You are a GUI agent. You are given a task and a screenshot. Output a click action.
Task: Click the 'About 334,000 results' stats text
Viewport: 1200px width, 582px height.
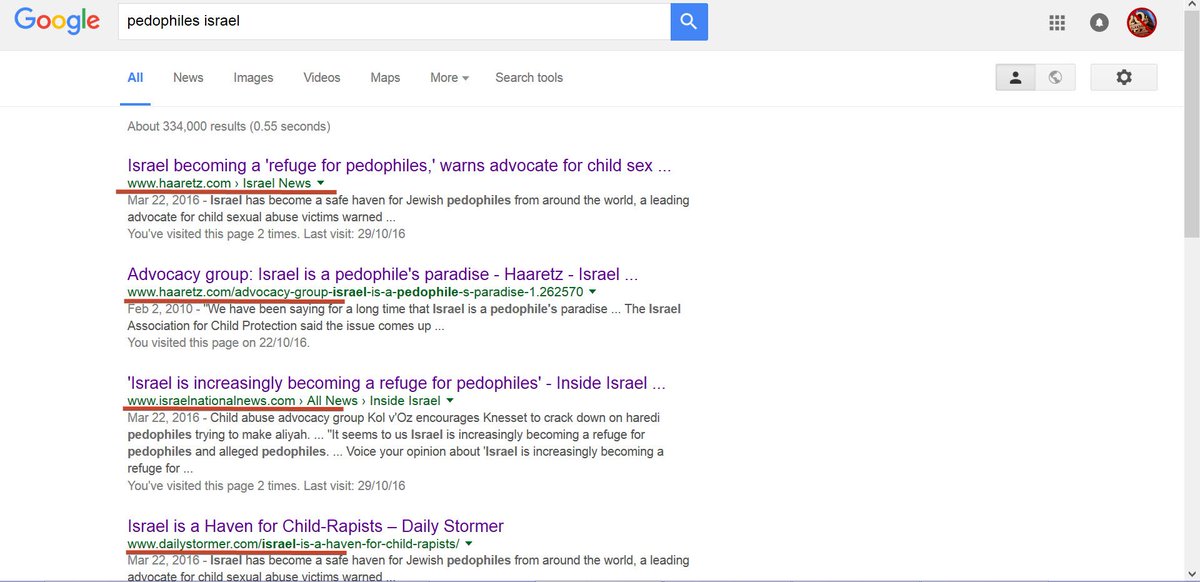point(228,127)
